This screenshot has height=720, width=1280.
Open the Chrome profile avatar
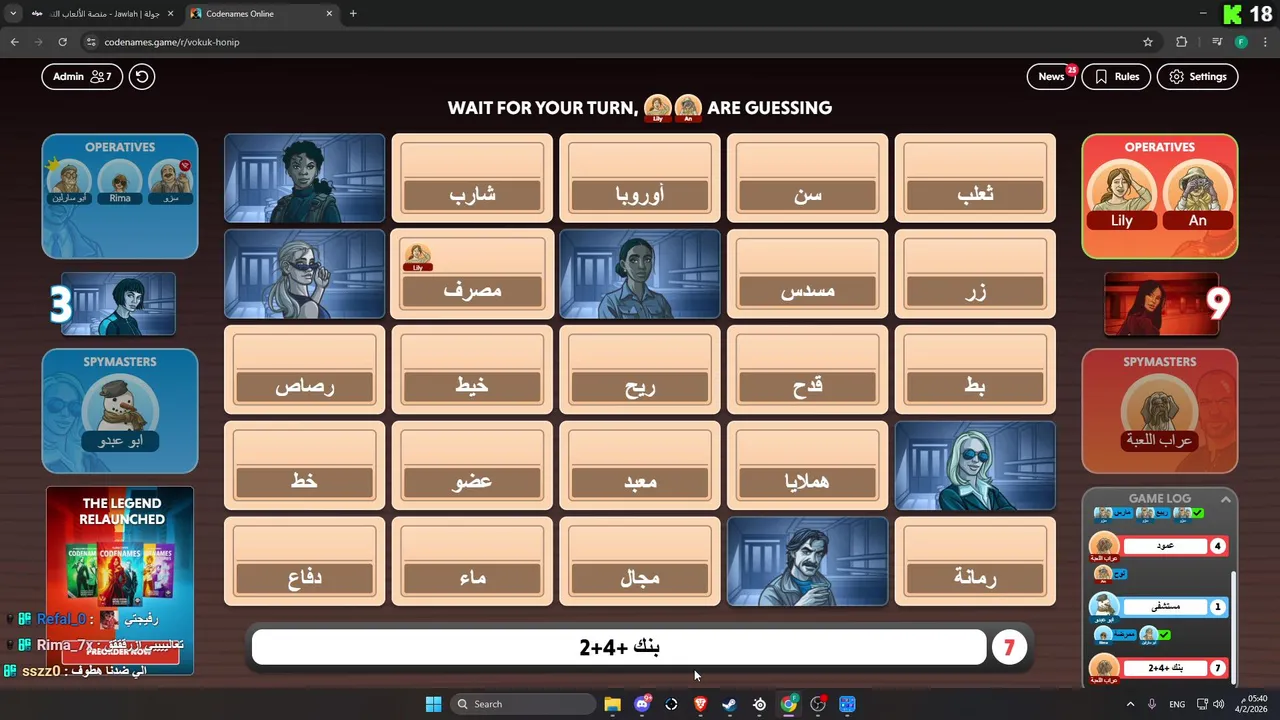(x=1241, y=42)
